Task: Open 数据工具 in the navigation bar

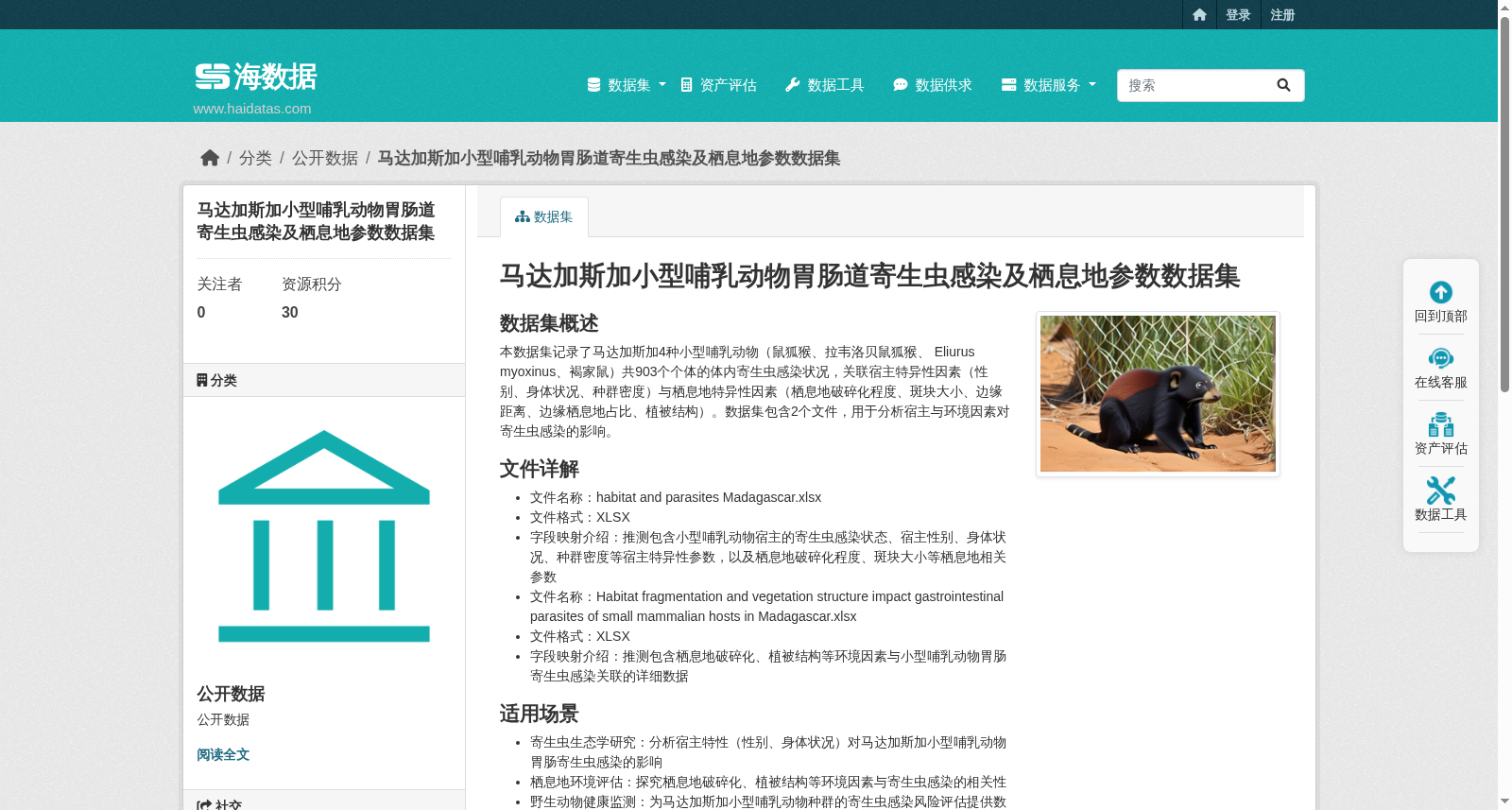Action: click(x=825, y=85)
